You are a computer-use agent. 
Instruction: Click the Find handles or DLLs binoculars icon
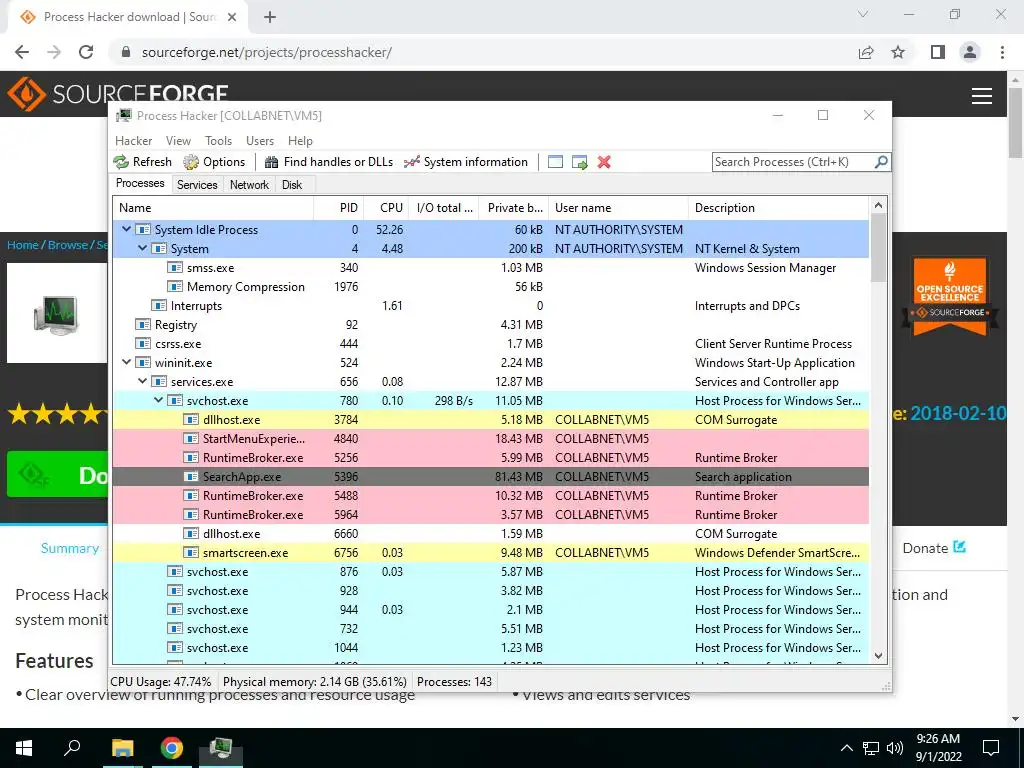tap(272, 162)
